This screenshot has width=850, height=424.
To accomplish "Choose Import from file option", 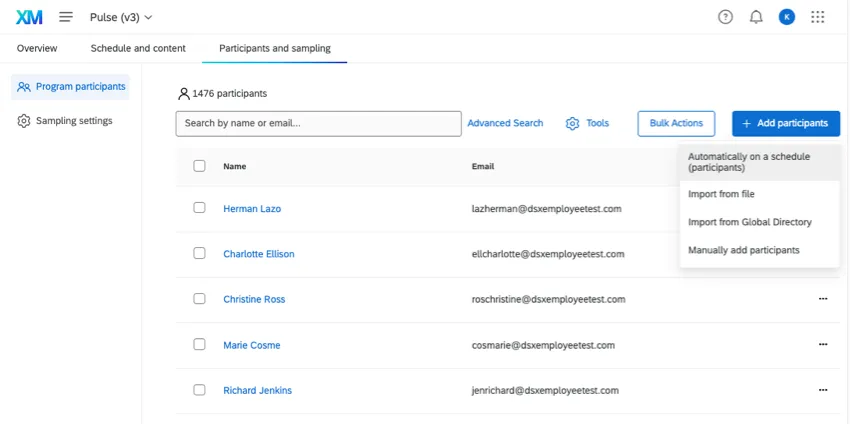I will pyautogui.click(x=721, y=194).
